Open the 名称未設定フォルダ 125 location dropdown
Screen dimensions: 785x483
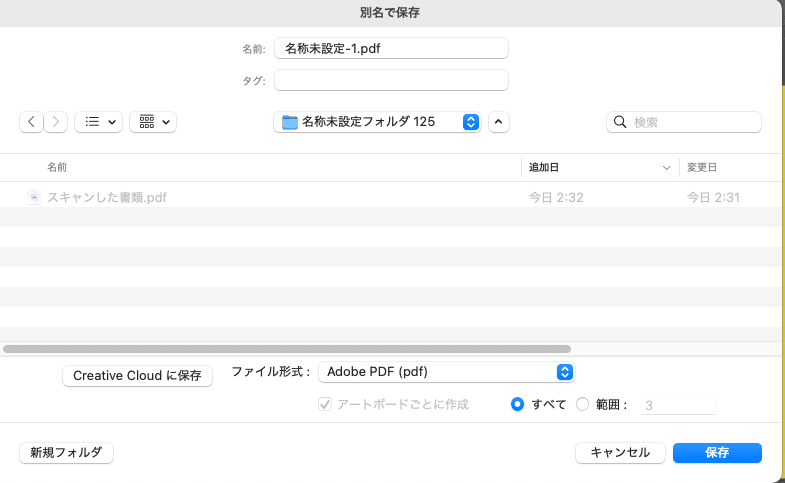pos(378,122)
